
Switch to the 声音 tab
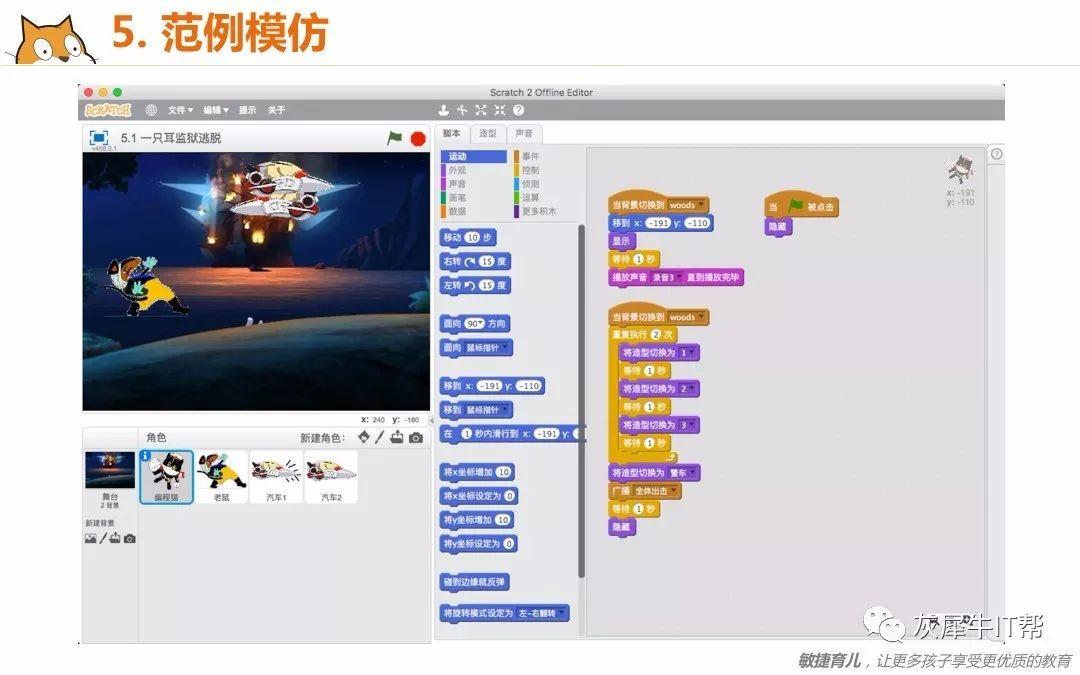[x=524, y=134]
